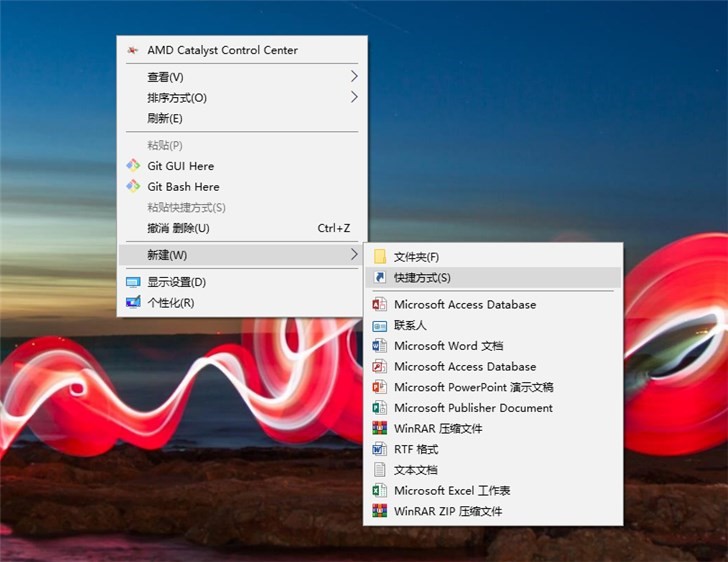Click the yellow folder icon for 文件夹(F)
This screenshot has height=562, width=728.
pos(379,257)
